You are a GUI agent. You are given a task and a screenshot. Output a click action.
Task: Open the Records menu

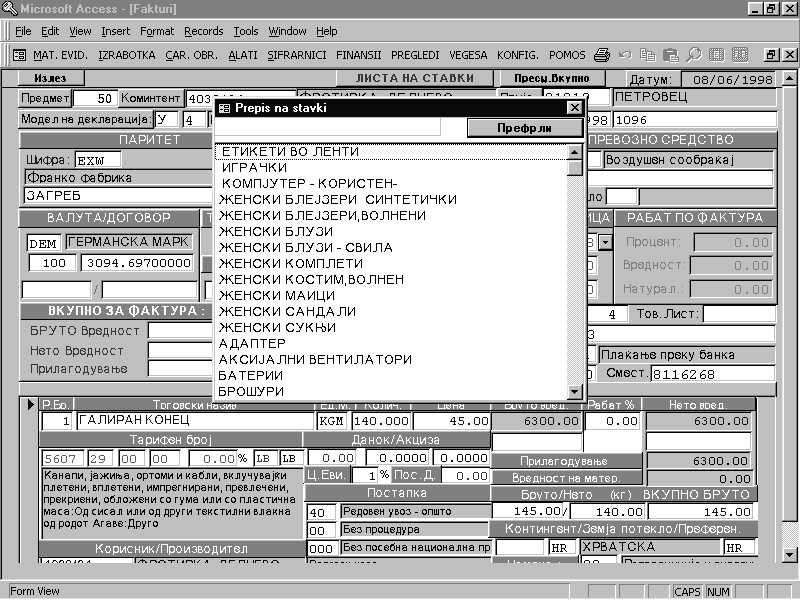tap(204, 31)
